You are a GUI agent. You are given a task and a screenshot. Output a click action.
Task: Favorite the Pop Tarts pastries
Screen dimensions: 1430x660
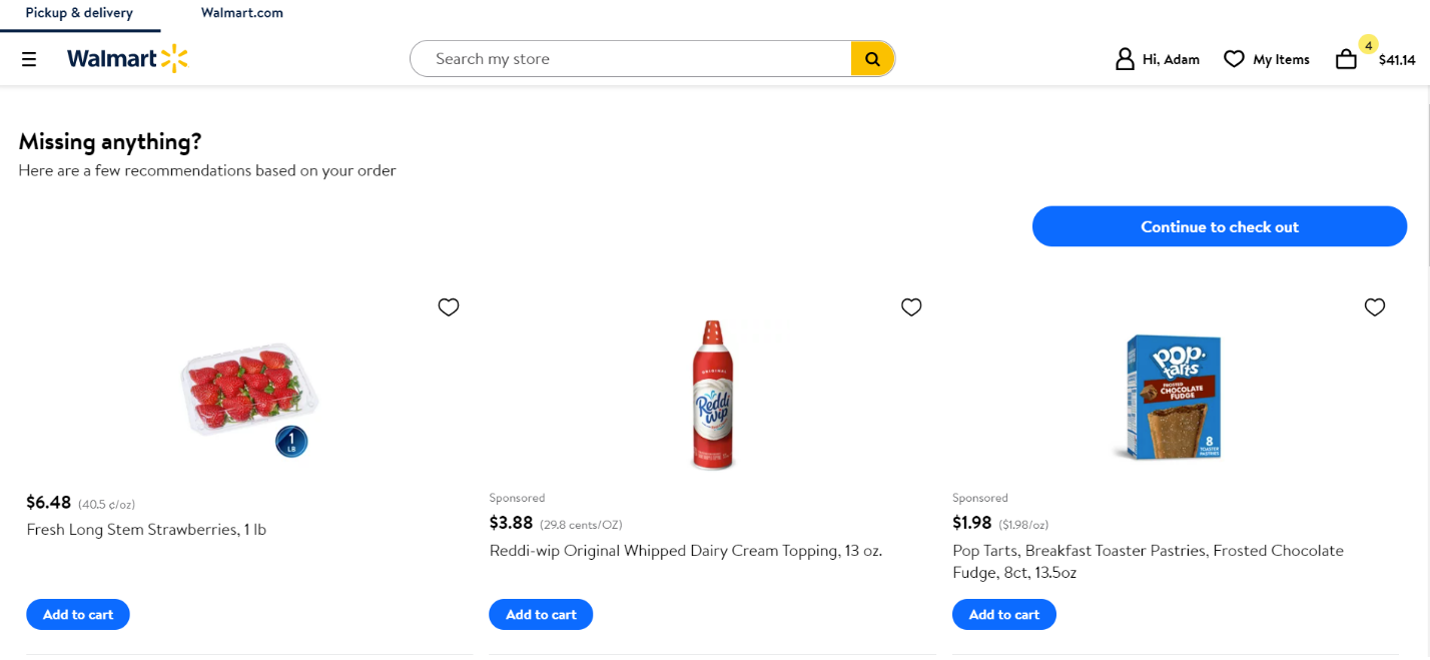1374,307
